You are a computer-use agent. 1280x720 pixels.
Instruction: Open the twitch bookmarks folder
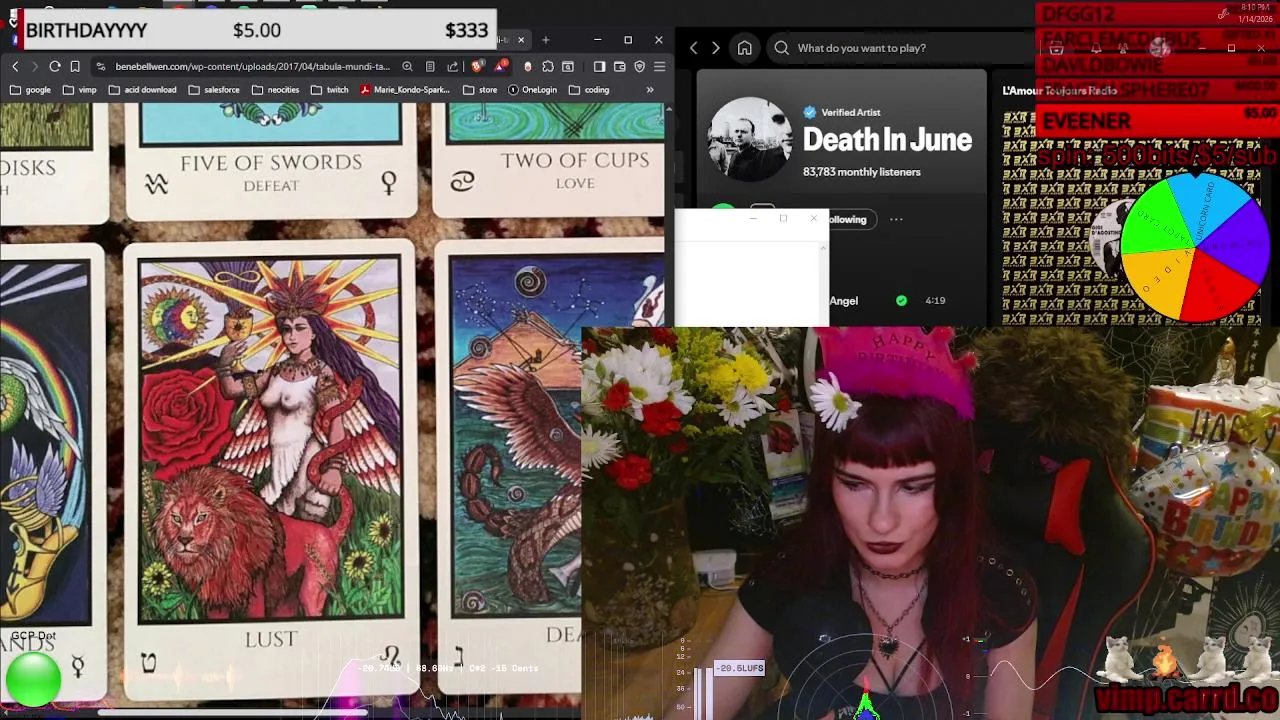click(x=329, y=89)
